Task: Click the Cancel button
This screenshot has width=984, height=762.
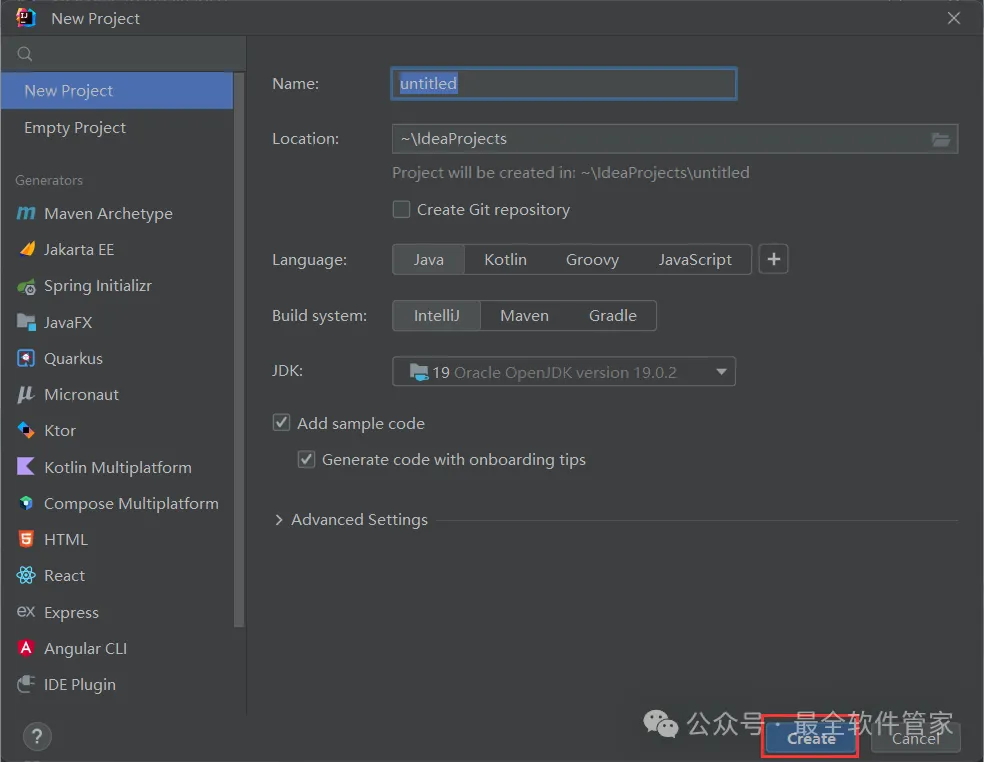Action: (x=915, y=738)
